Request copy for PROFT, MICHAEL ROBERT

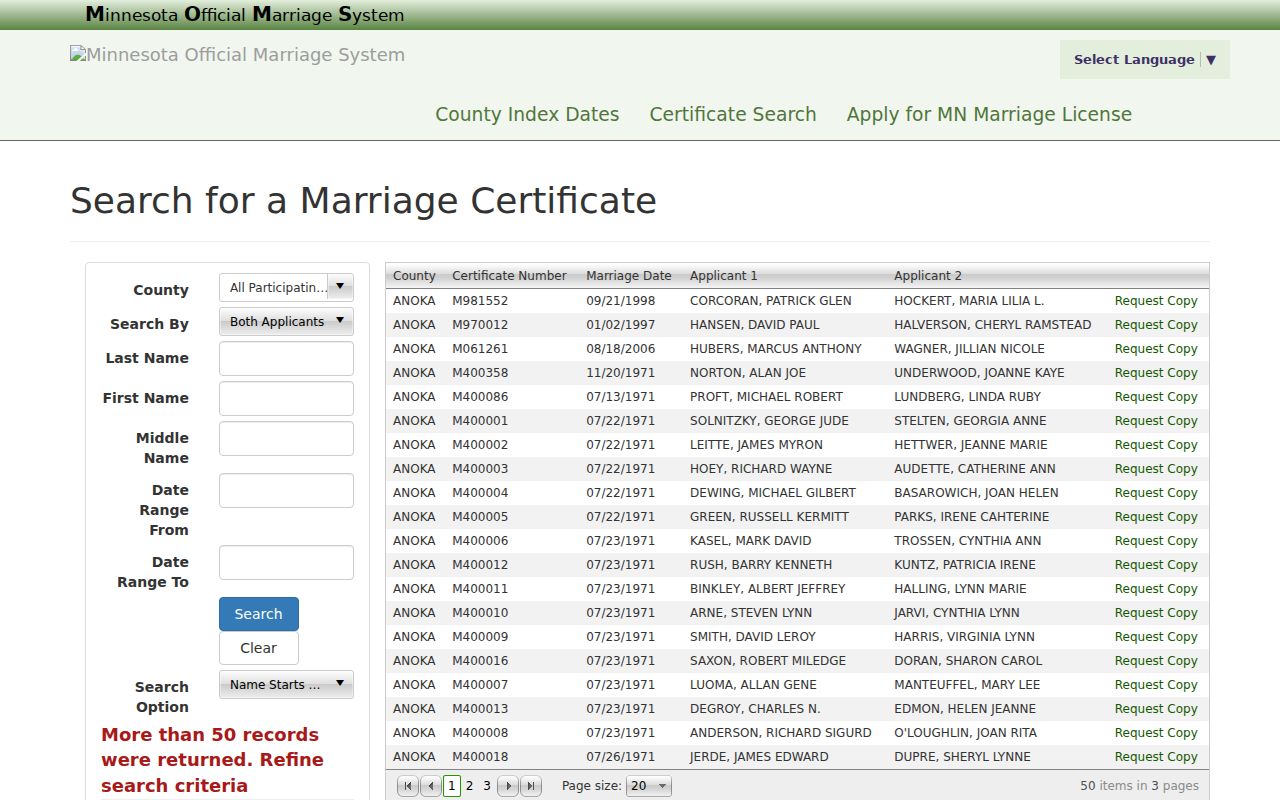pyautogui.click(x=1156, y=397)
